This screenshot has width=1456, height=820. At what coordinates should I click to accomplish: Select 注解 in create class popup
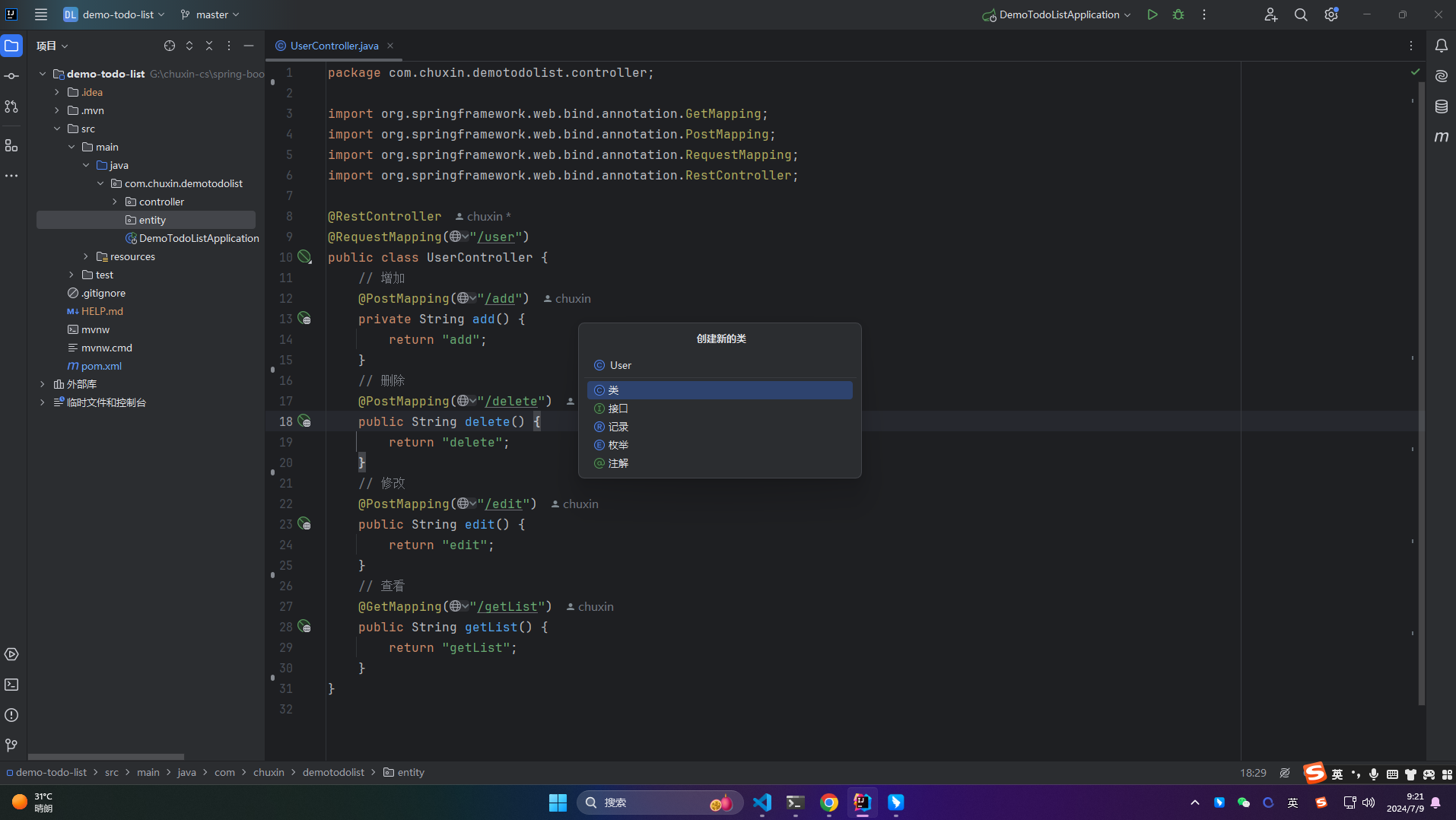(x=720, y=463)
